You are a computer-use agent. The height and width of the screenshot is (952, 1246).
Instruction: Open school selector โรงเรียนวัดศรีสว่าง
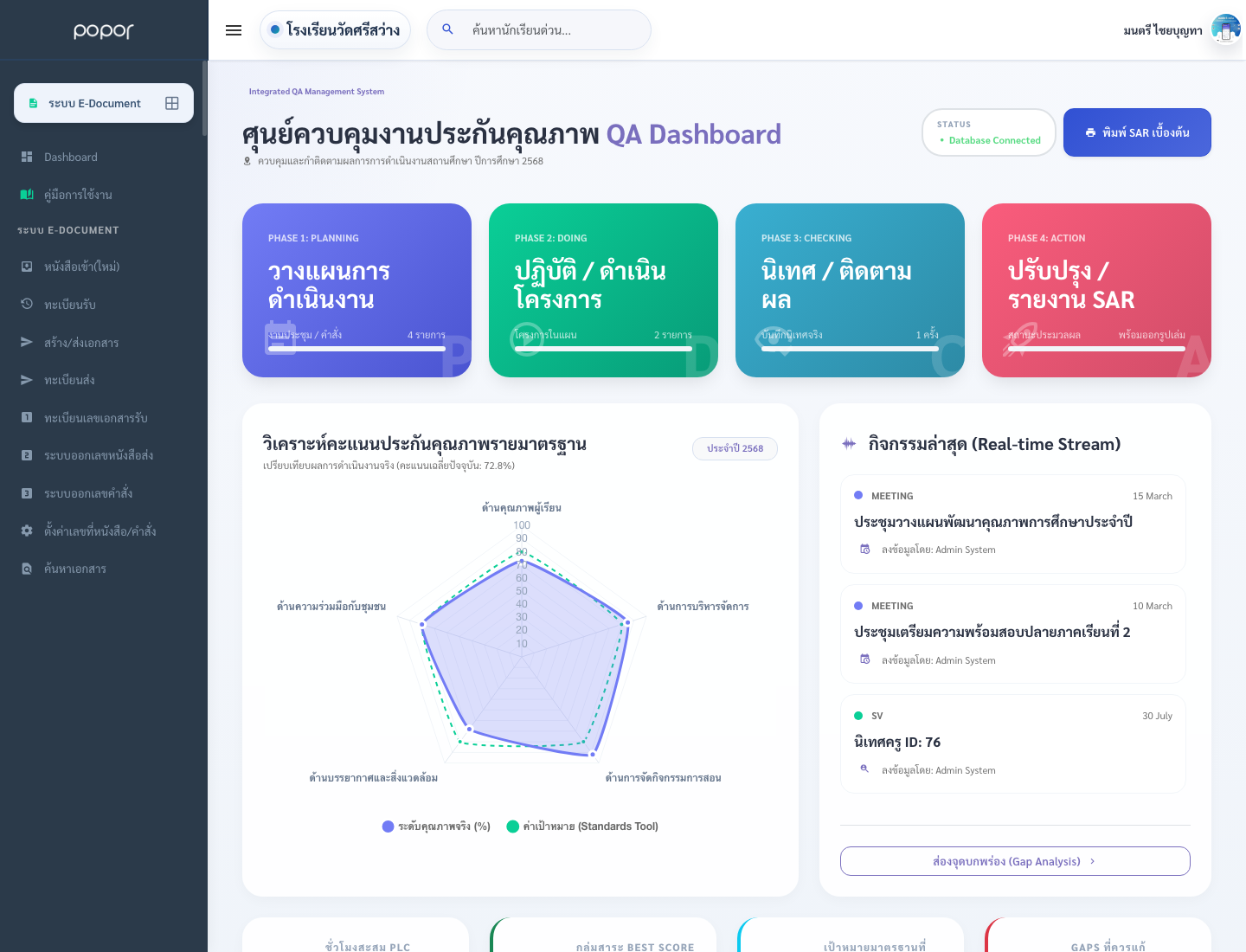tap(335, 30)
